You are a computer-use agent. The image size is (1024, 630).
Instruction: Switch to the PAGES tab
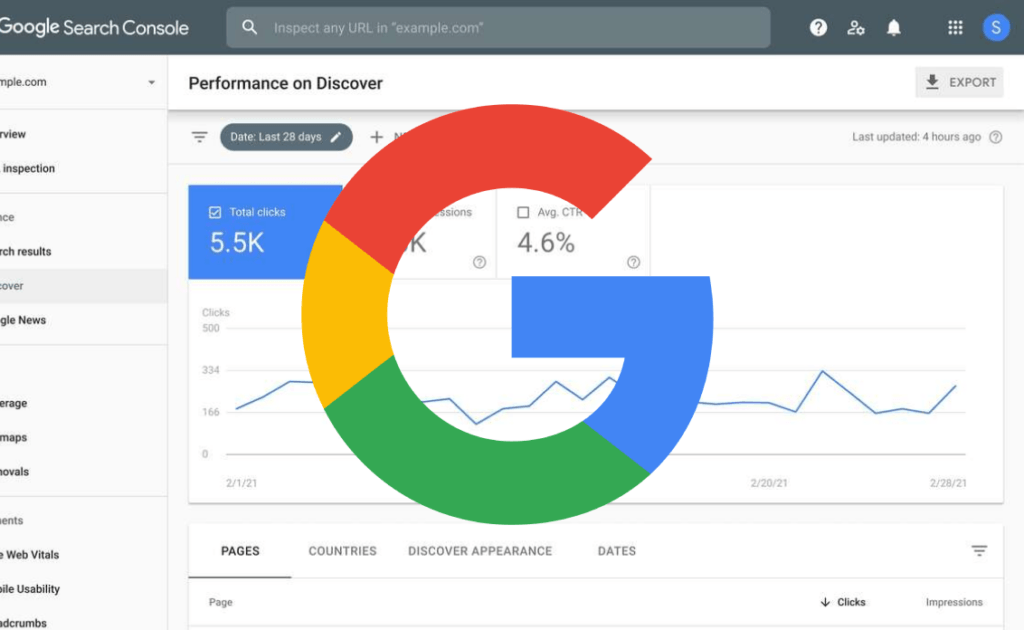pyautogui.click(x=240, y=551)
